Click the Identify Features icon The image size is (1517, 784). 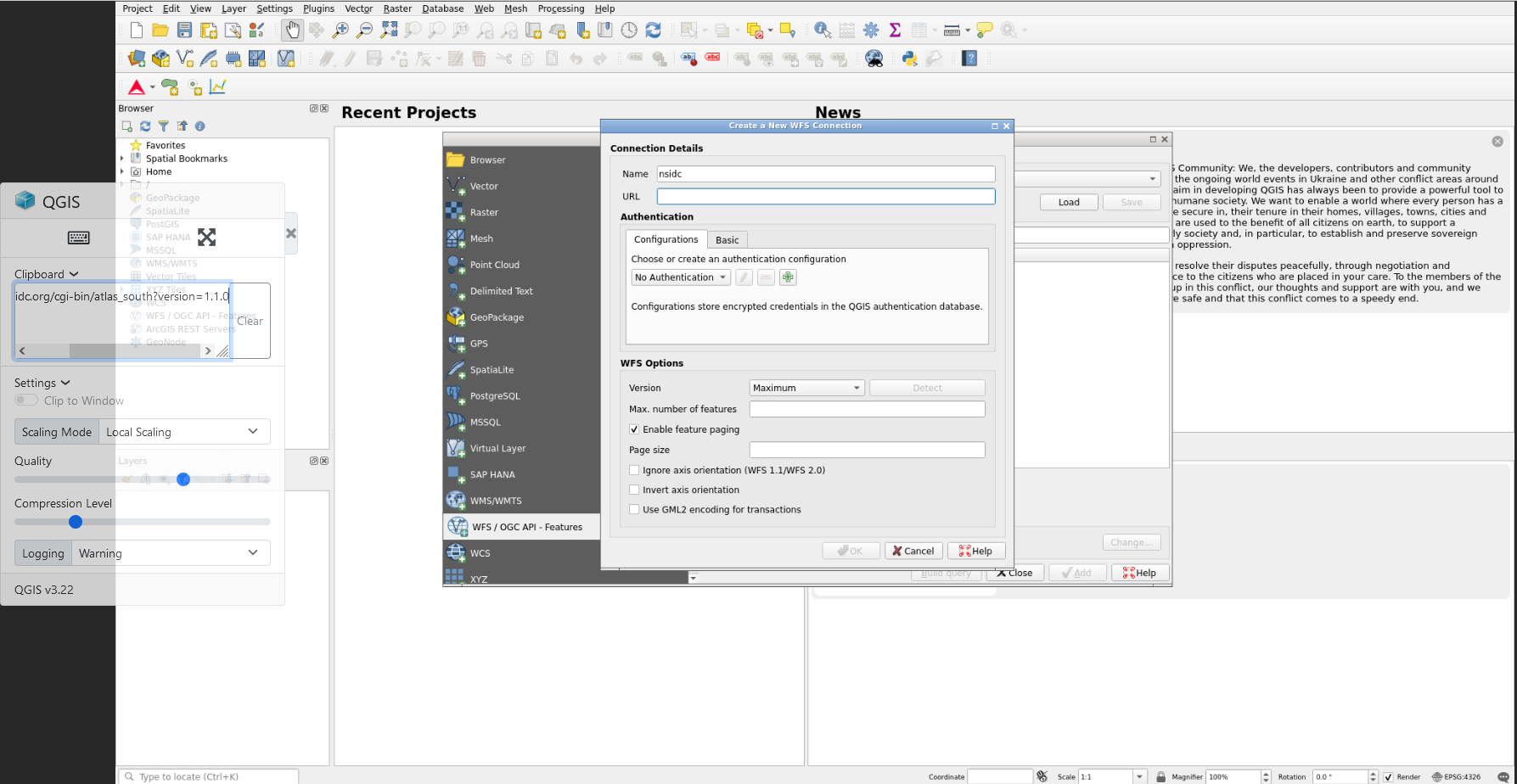tap(822, 31)
